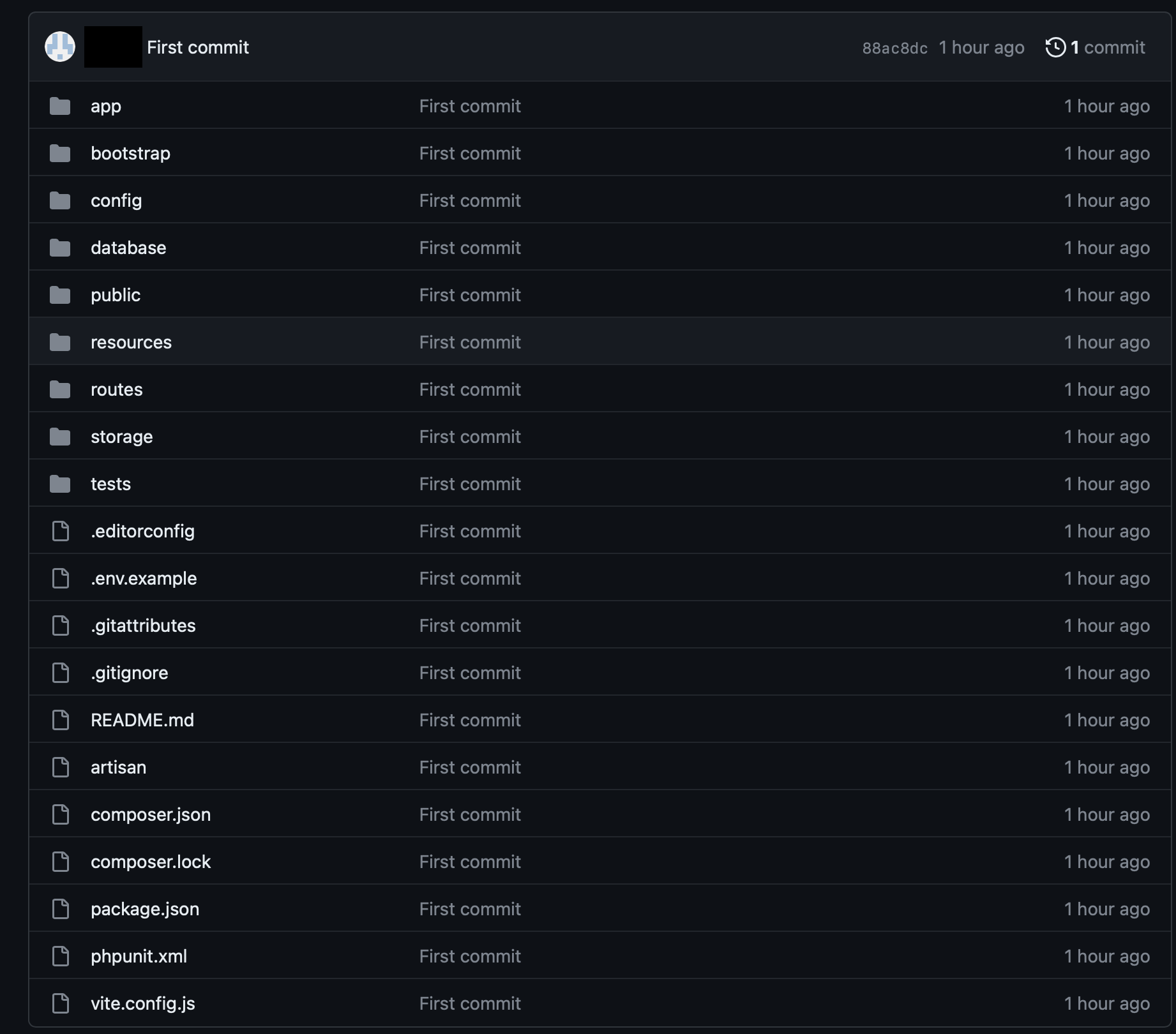Open the README.md file
Screen dimensions: 1176x1034
[142, 720]
